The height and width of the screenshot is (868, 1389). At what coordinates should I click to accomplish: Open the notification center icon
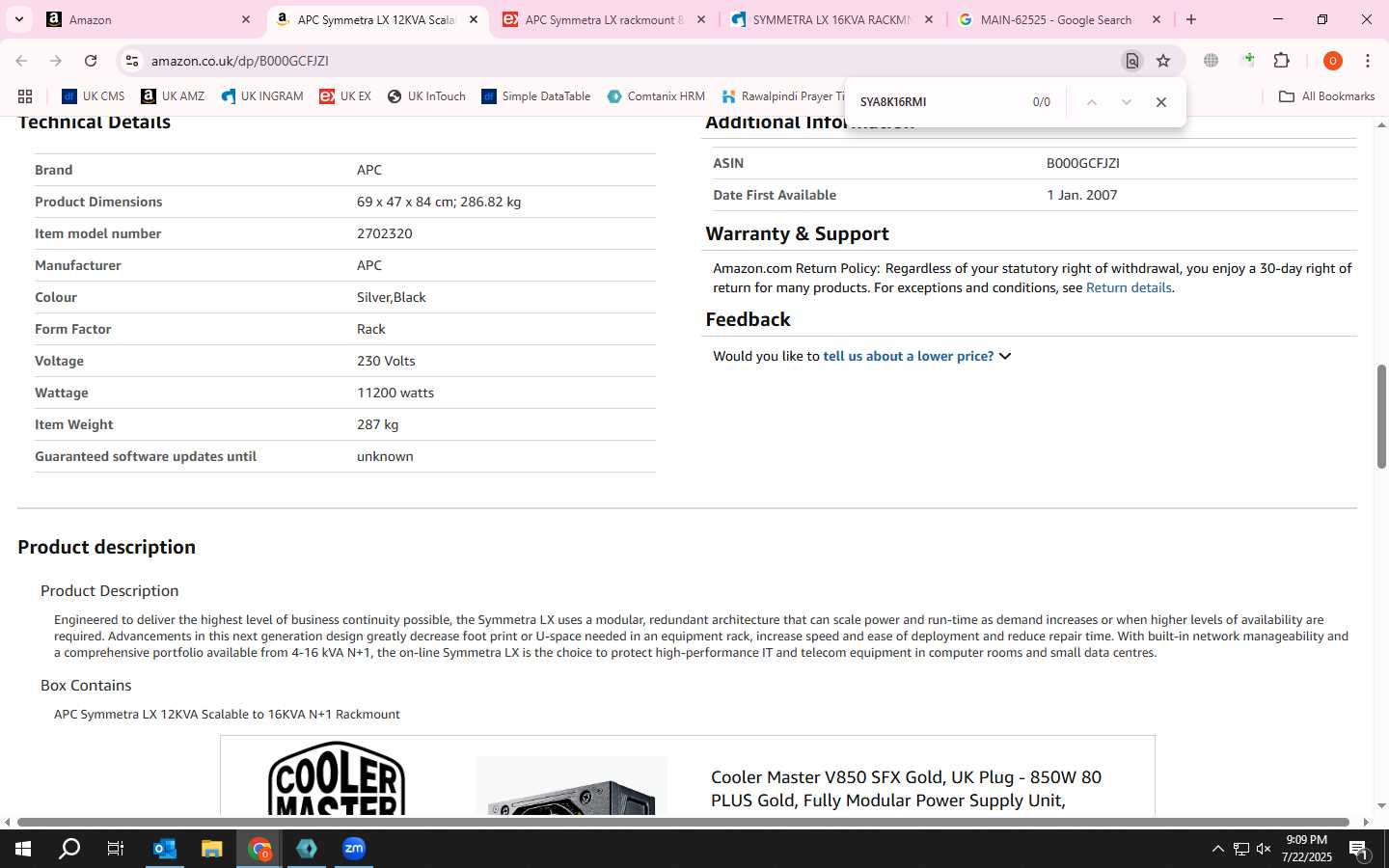point(1359,849)
